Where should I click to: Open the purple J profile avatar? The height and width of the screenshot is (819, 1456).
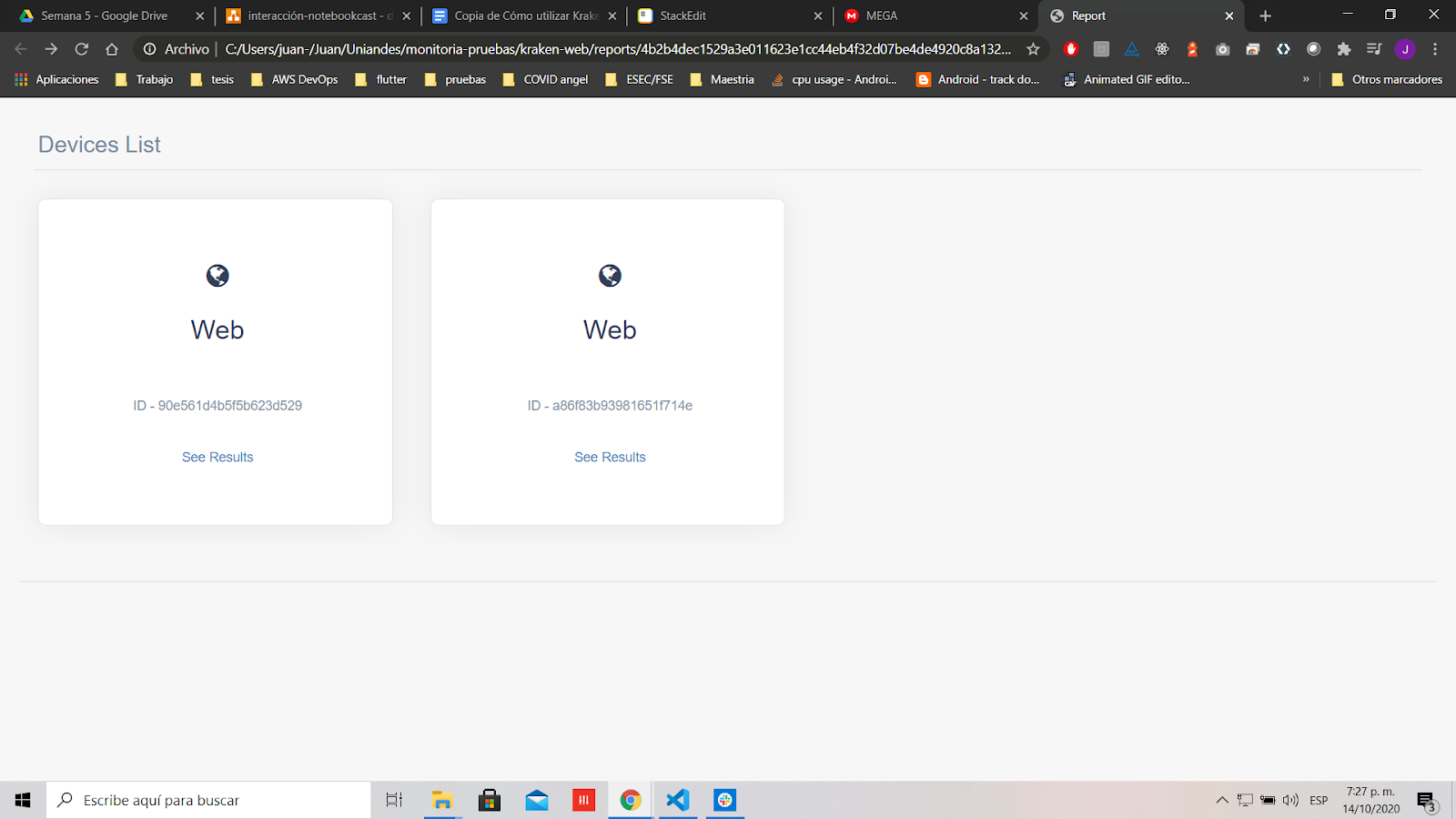pyautogui.click(x=1405, y=49)
